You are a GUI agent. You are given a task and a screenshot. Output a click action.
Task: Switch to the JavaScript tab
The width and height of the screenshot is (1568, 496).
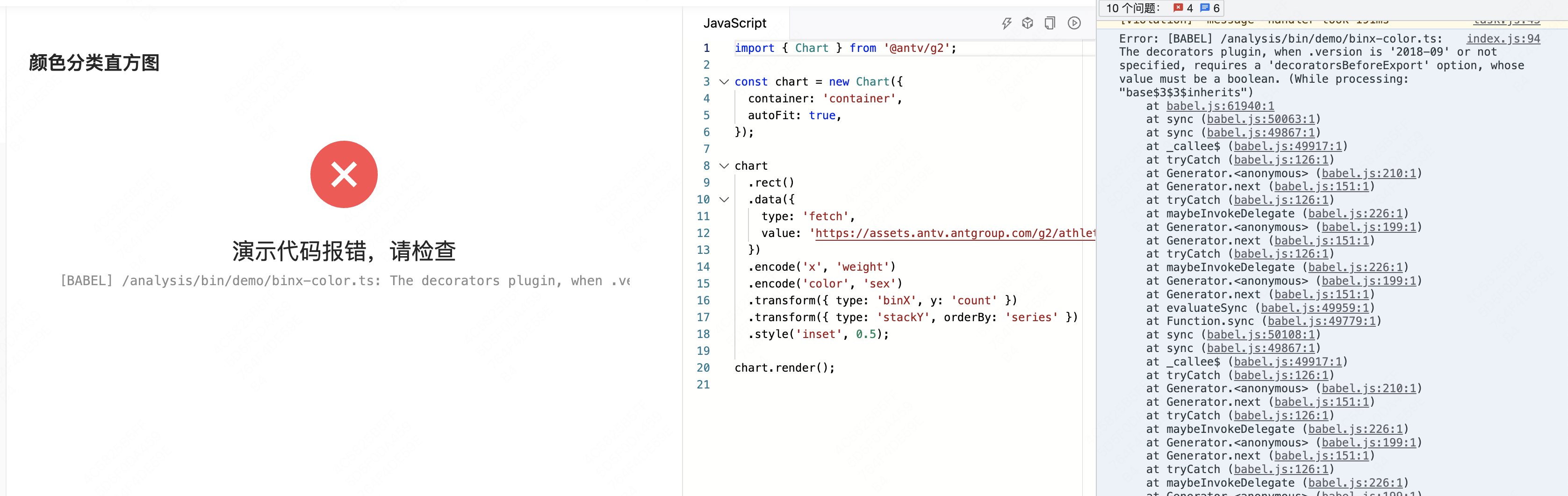[x=735, y=23]
